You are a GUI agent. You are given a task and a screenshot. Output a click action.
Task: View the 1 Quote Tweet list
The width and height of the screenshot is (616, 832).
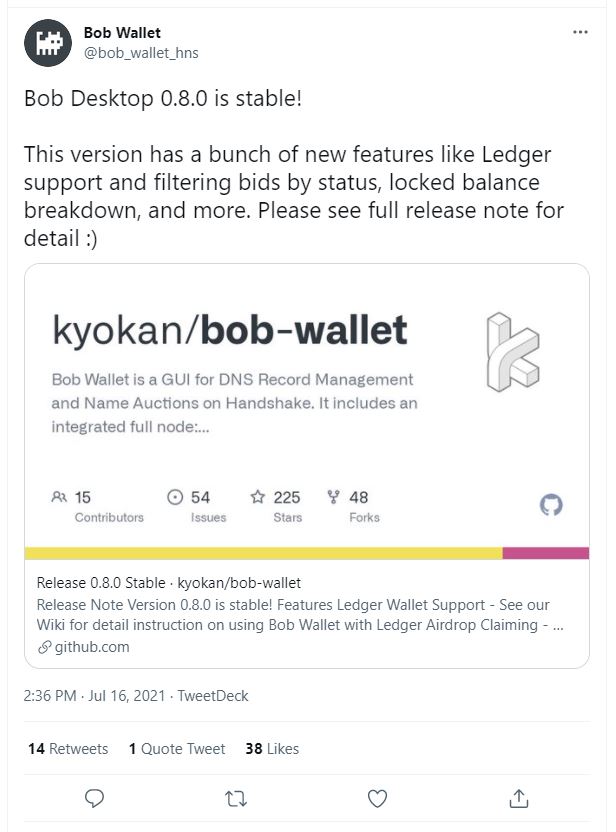click(x=177, y=748)
